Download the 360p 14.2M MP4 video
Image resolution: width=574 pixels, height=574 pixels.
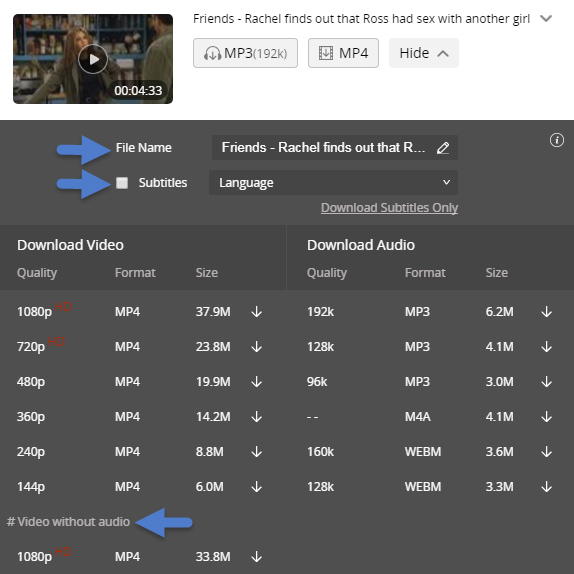(257, 417)
